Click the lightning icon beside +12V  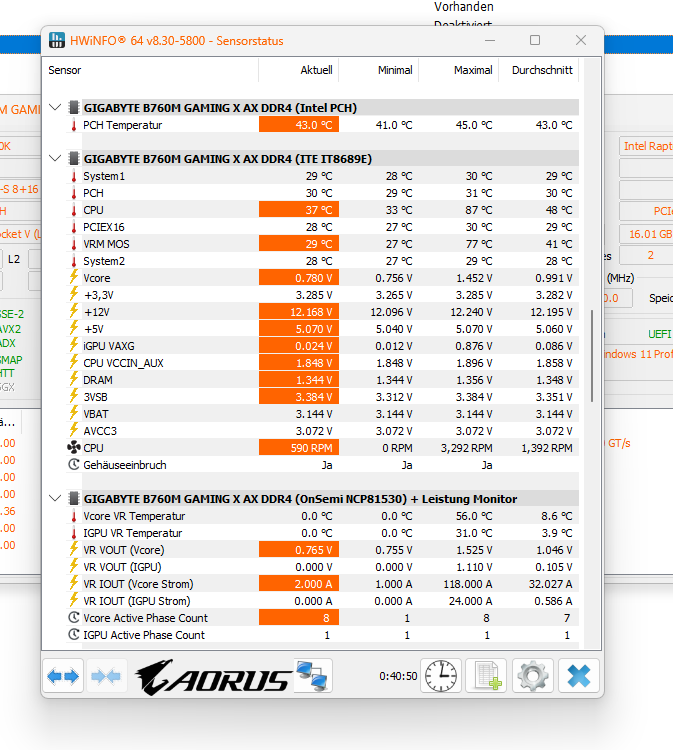click(74, 312)
